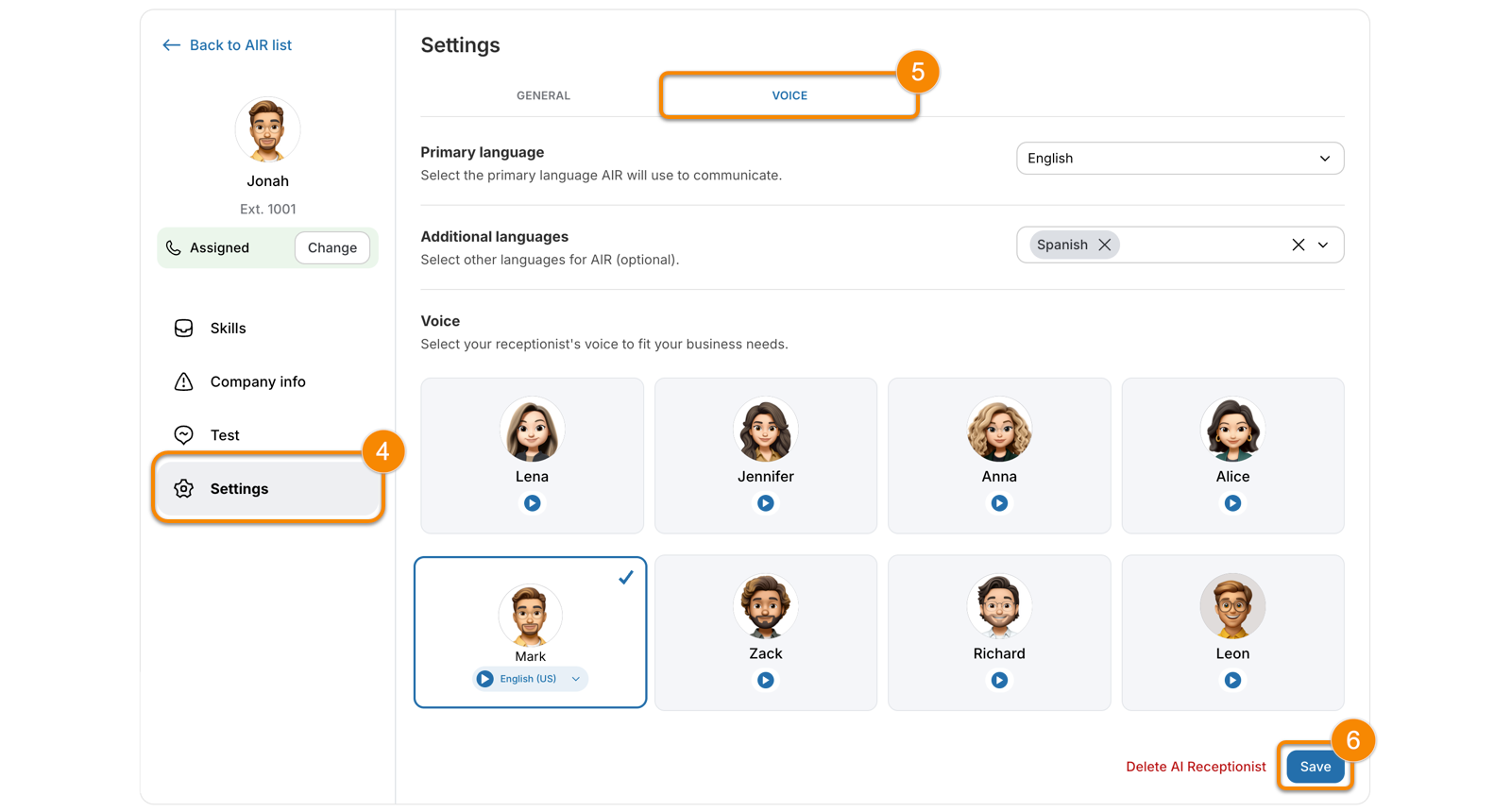Choose Anna as receptionist voice
The image size is (1511, 812).
point(998,444)
